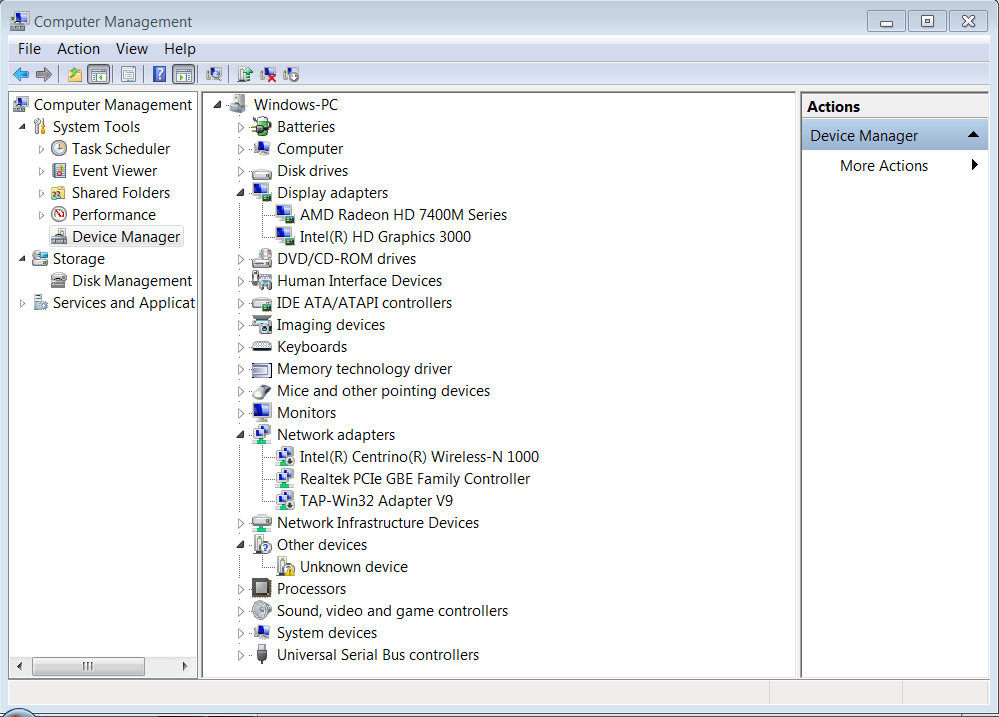The height and width of the screenshot is (717, 999).
Task: Click Unknown device warning icon
Action: 285,567
